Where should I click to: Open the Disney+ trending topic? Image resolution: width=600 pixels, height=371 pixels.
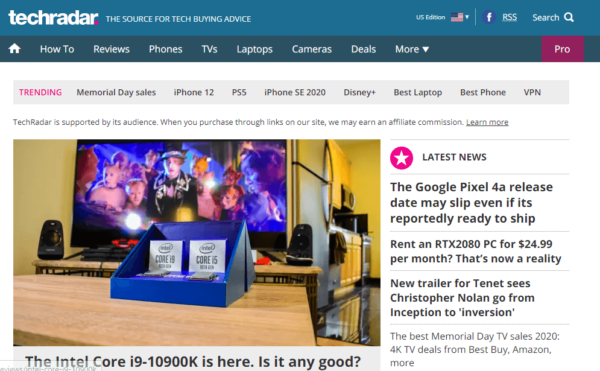pyautogui.click(x=359, y=92)
